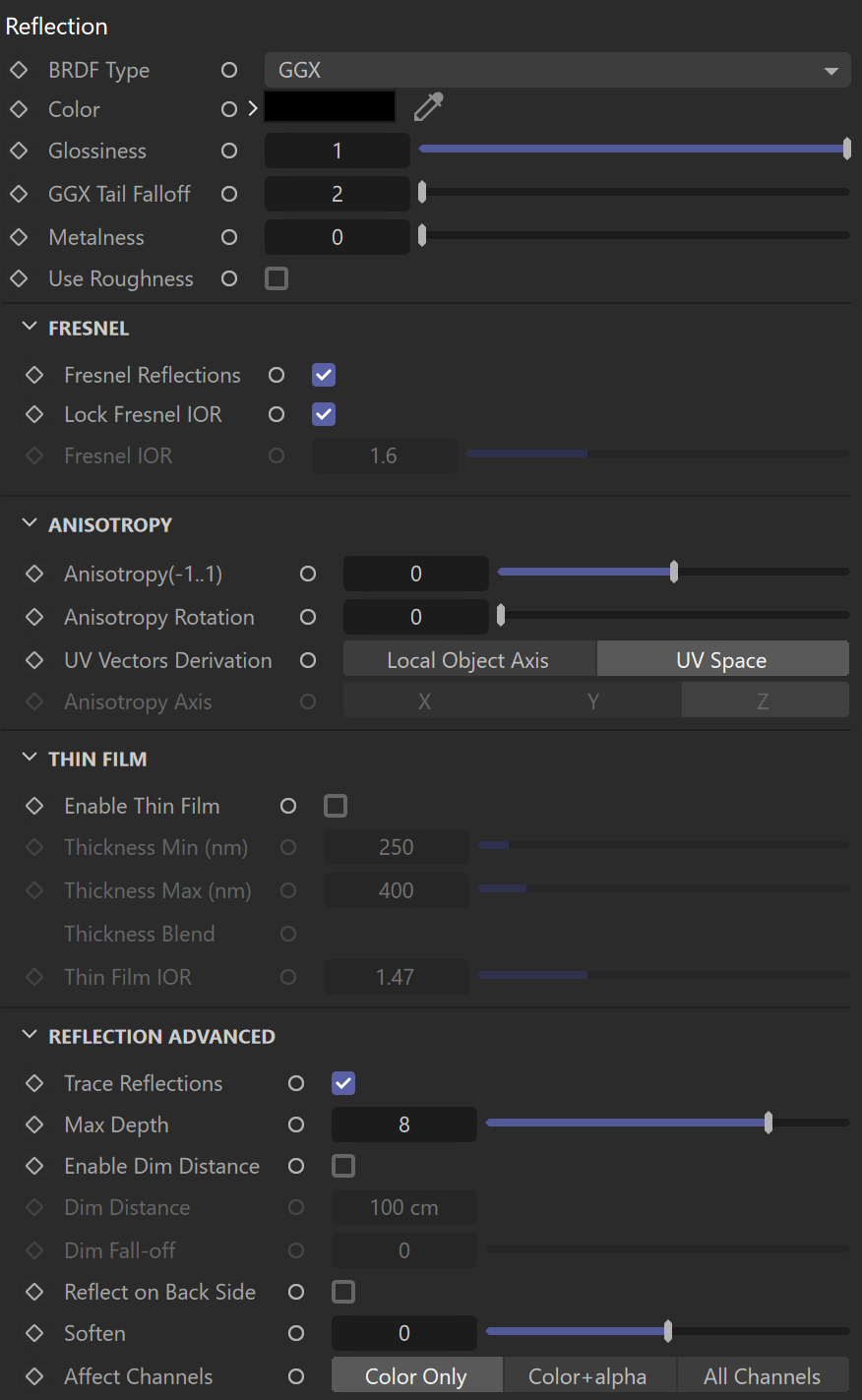Set Affect Channels to All Channels
This screenshot has width=862, height=1400.
pos(763,1376)
